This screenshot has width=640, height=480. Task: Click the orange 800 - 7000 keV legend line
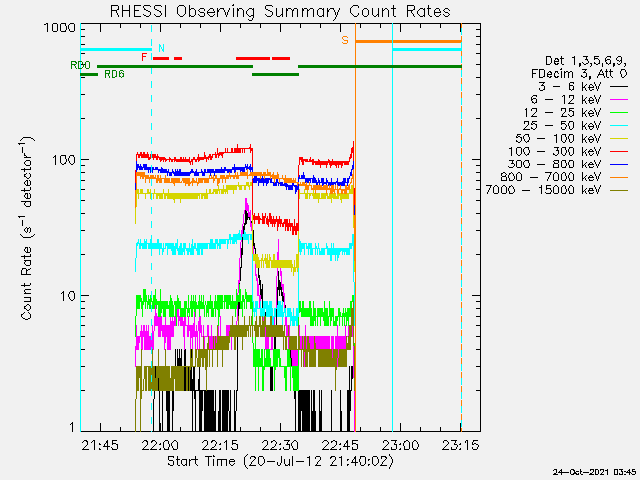[619, 177]
